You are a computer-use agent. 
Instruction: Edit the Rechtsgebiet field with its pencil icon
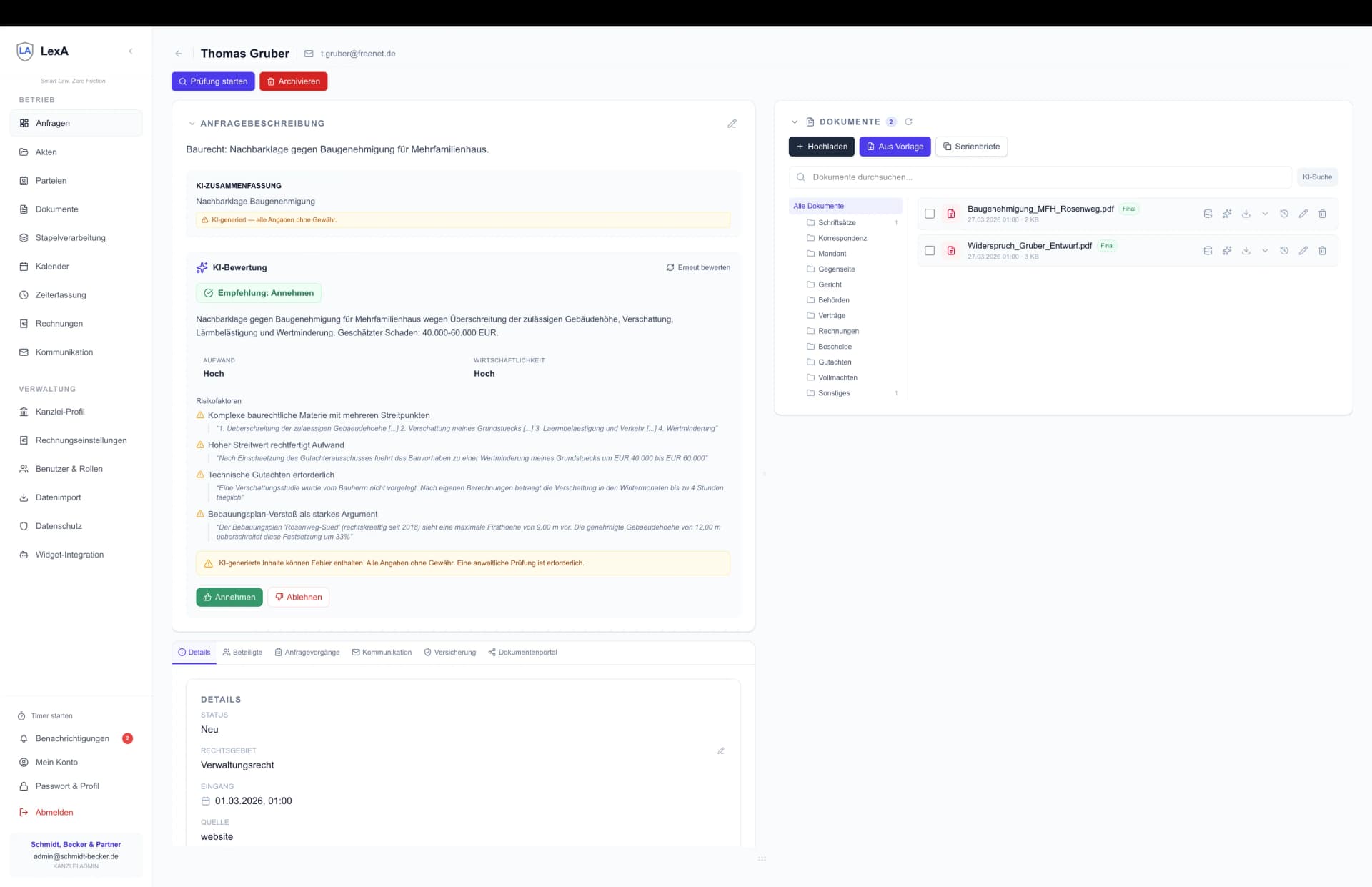pyautogui.click(x=720, y=751)
